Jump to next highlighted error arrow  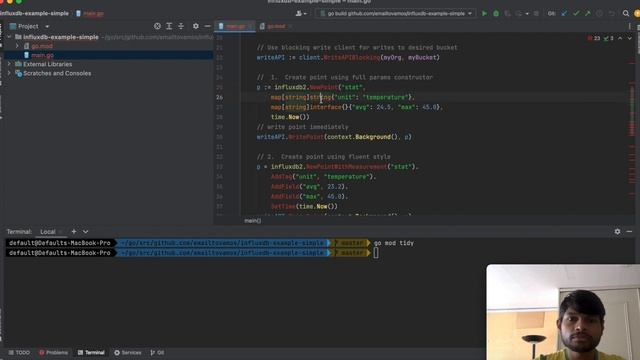(x=629, y=38)
